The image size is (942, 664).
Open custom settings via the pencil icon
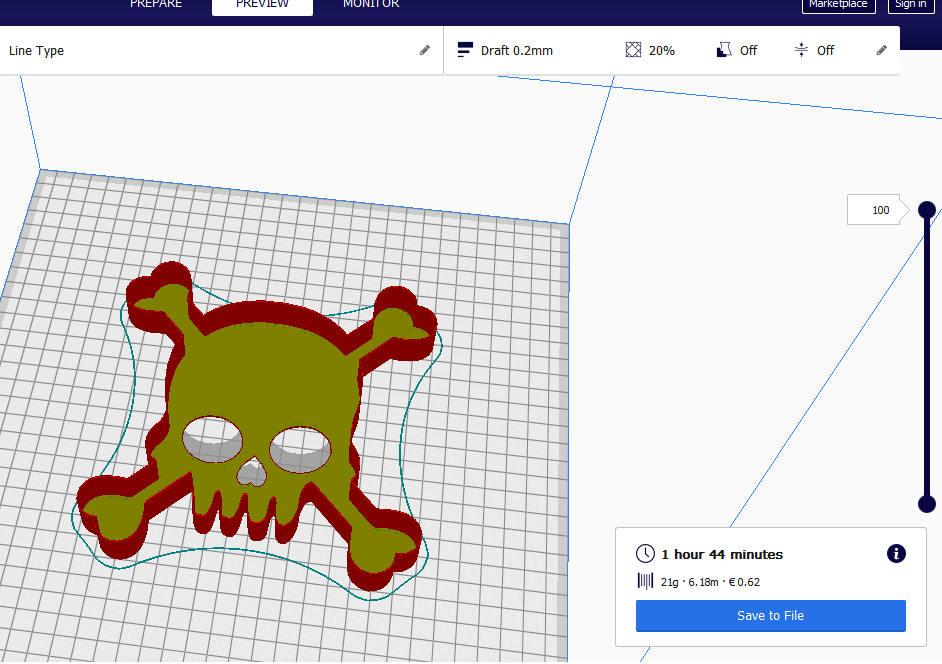[x=881, y=49]
